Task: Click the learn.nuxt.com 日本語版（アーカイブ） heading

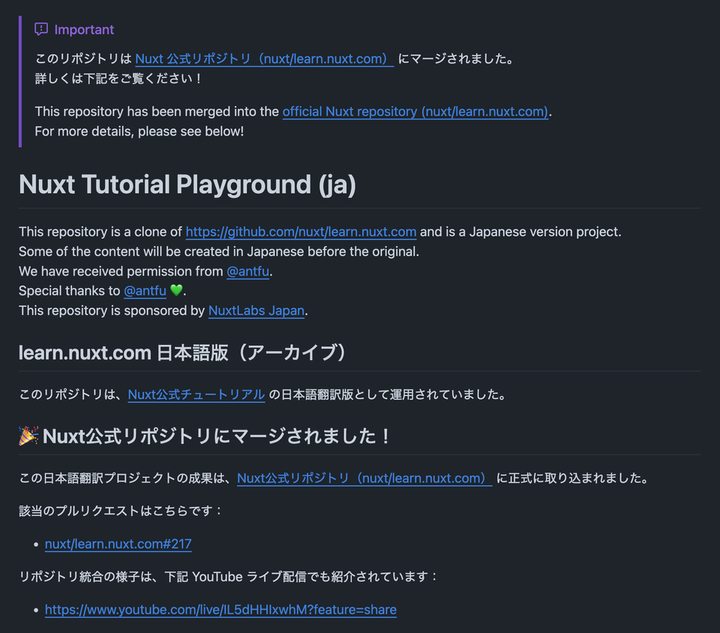Action: point(182,353)
